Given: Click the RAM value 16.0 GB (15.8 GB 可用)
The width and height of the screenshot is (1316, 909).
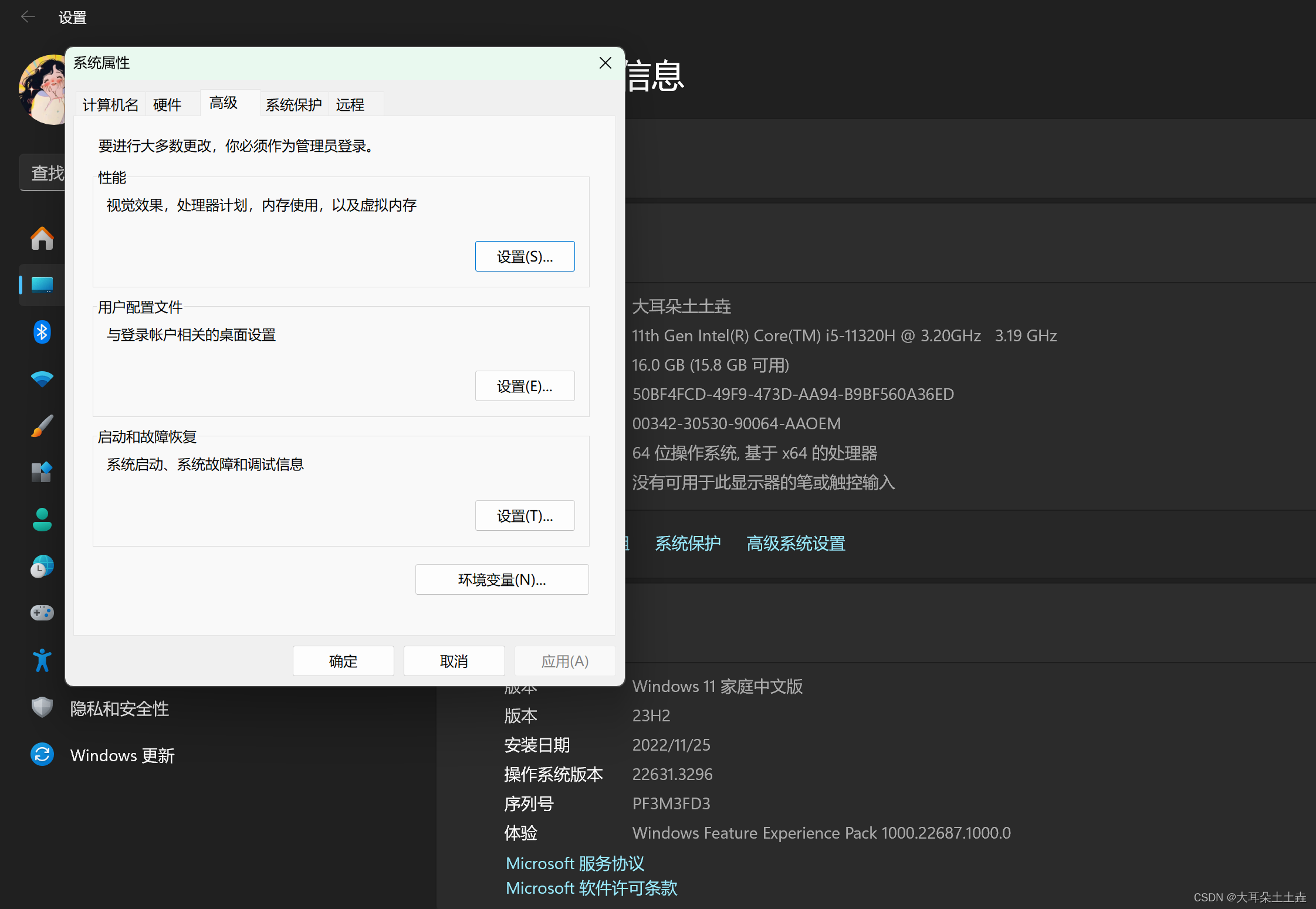Looking at the screenshot, I should pos(711,365).
